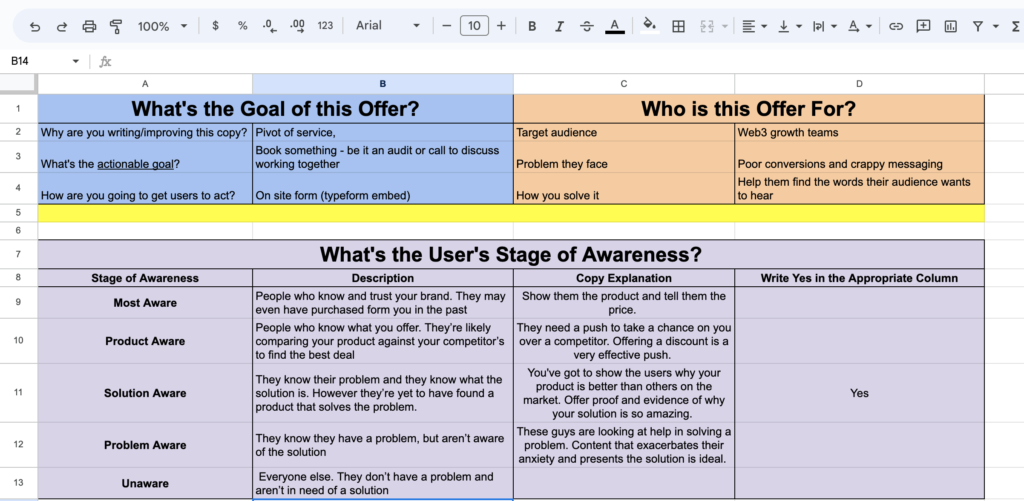
Task: Toggle strikethrough formatting
Action: pos(586,26)
